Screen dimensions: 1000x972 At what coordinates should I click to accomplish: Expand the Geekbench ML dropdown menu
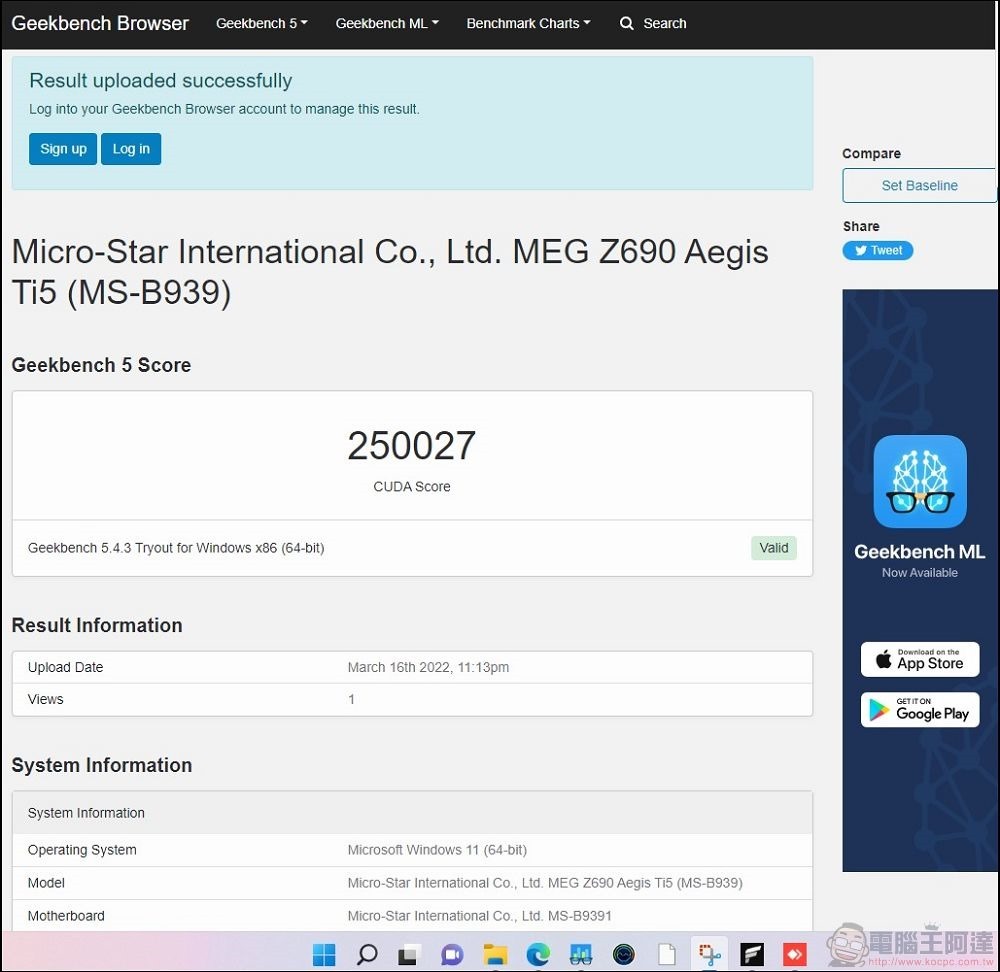pyautogui.click(x=386, y=23)
